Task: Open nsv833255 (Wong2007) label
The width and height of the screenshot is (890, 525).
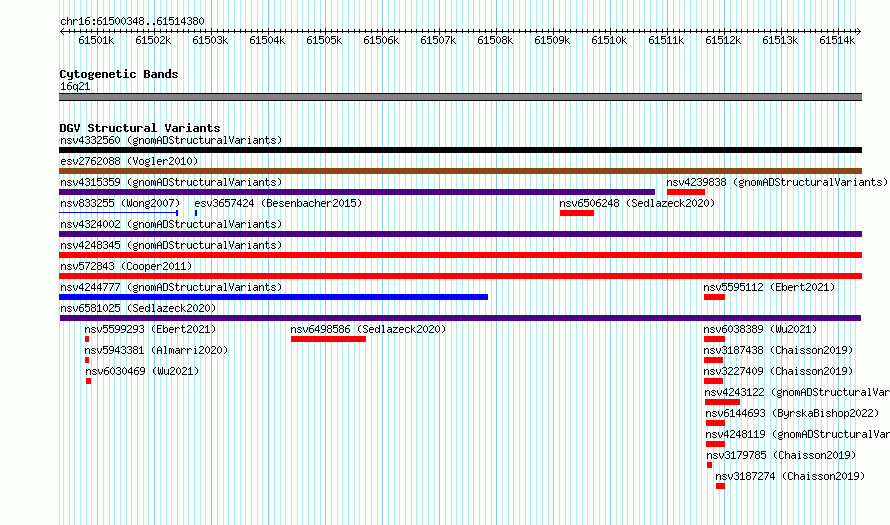Action: [x=120, y=203]
